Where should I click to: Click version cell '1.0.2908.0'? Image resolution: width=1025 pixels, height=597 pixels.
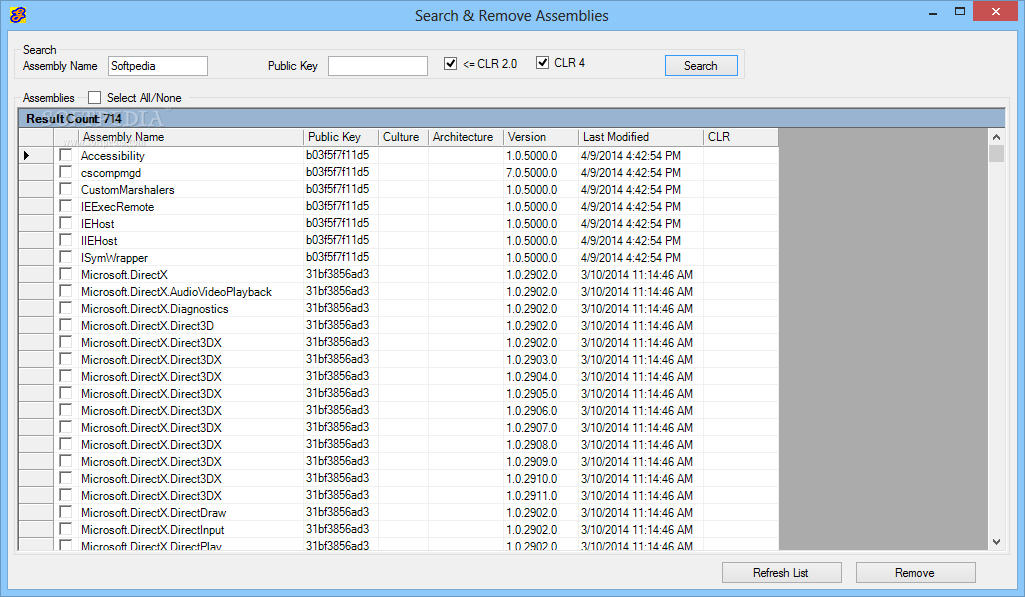pyautogui.click(x=541, y=445)
